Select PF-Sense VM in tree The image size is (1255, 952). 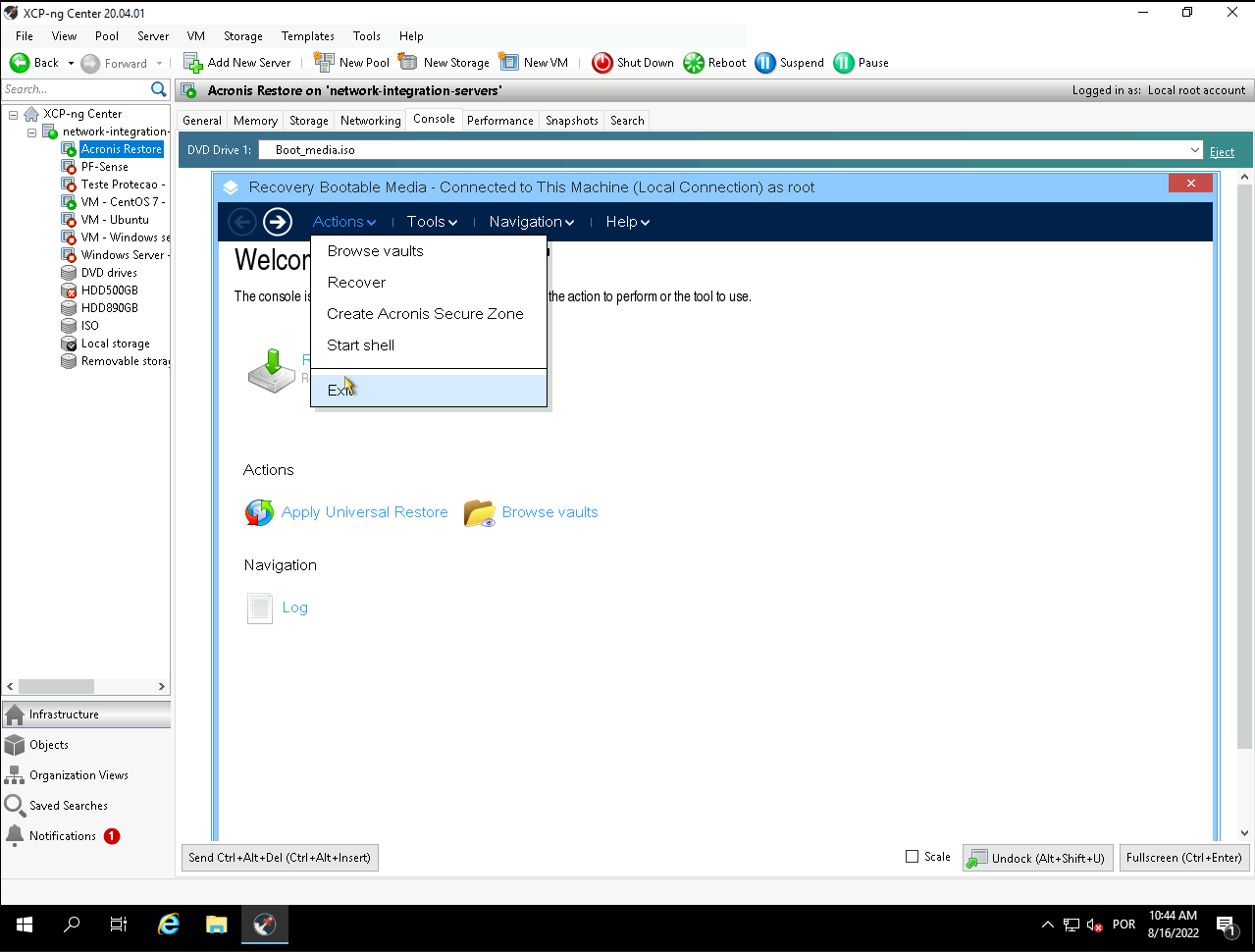tap(105, 167)
